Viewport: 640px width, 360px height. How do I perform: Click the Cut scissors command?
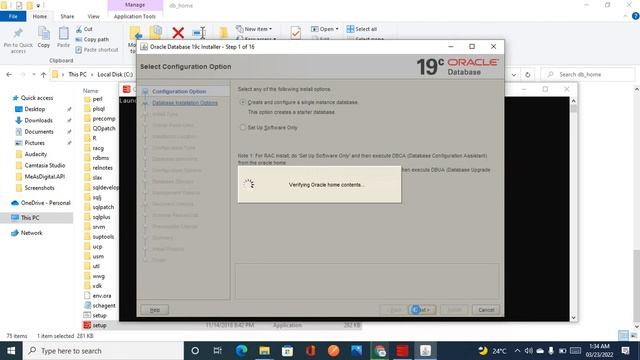(84, 29)
